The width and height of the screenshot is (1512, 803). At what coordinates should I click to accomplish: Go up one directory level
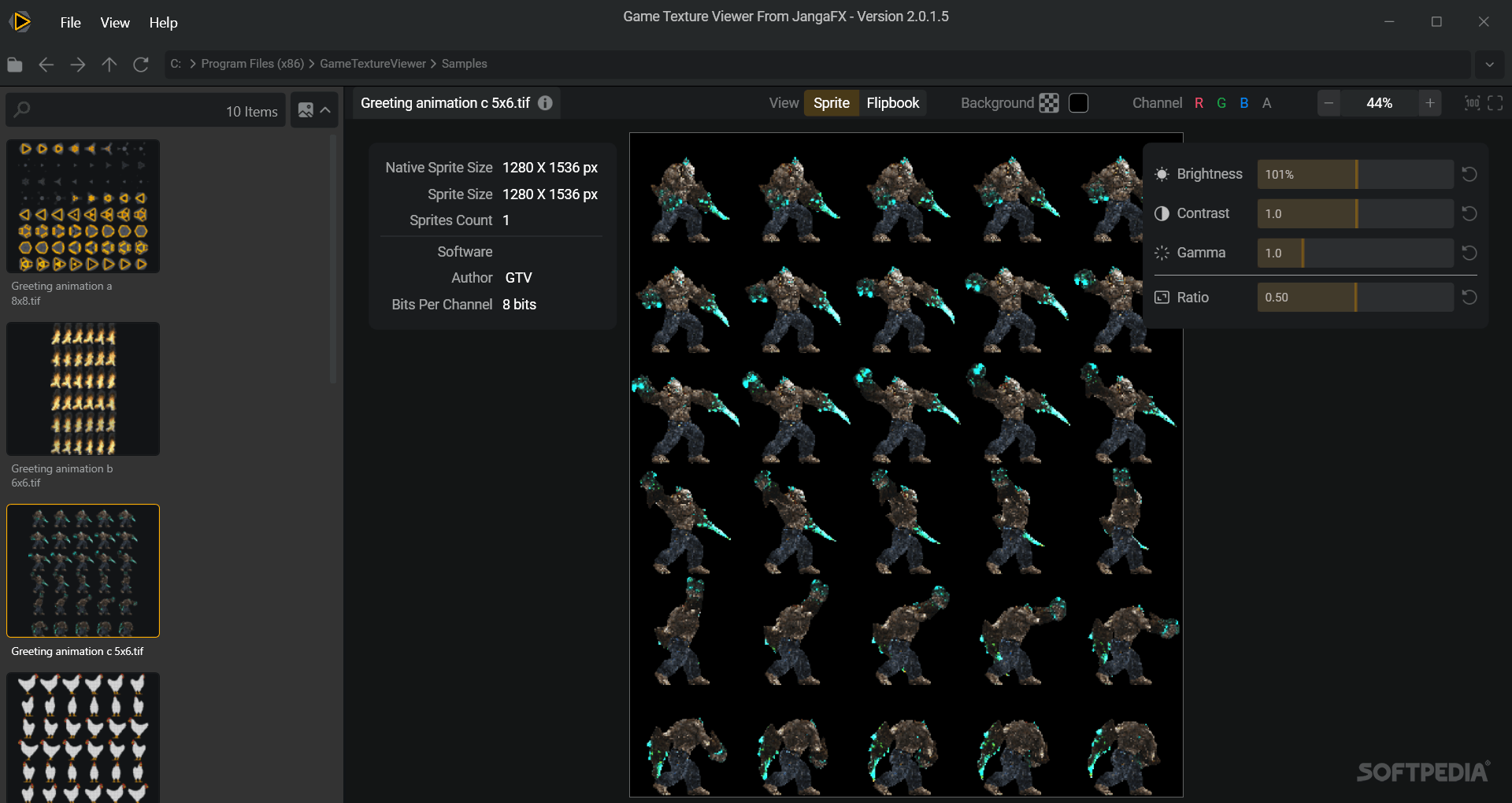109,65
